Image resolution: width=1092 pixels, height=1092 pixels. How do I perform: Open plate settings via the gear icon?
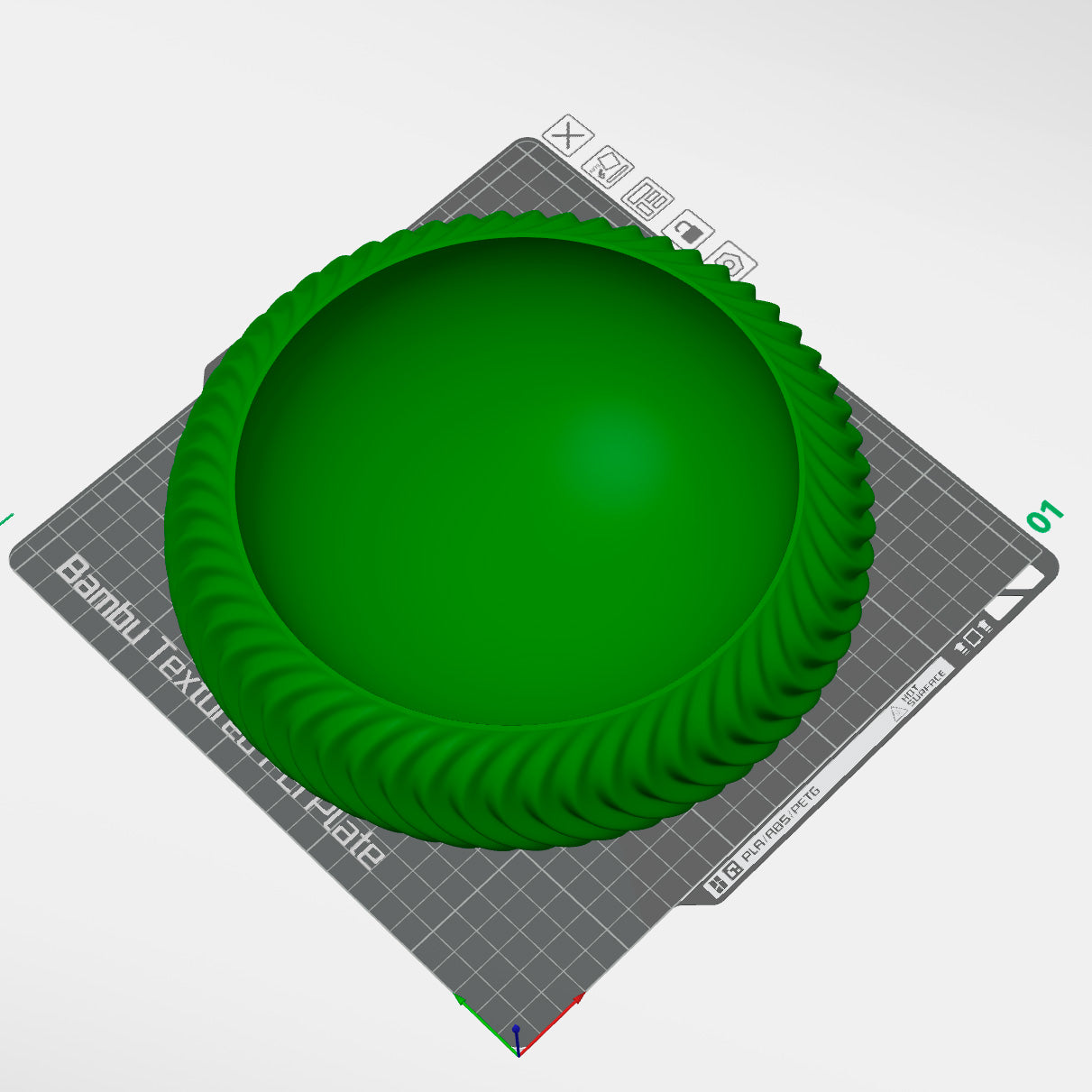[x=732, y=262]
